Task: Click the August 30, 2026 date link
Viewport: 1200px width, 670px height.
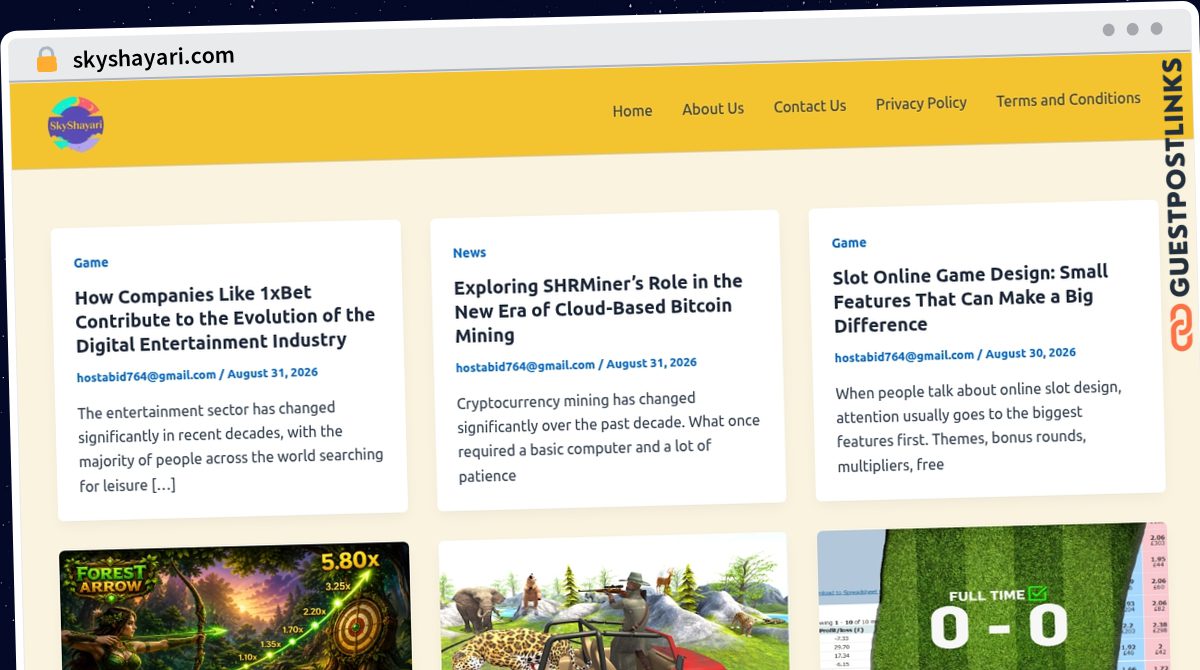Action: 1030,353
